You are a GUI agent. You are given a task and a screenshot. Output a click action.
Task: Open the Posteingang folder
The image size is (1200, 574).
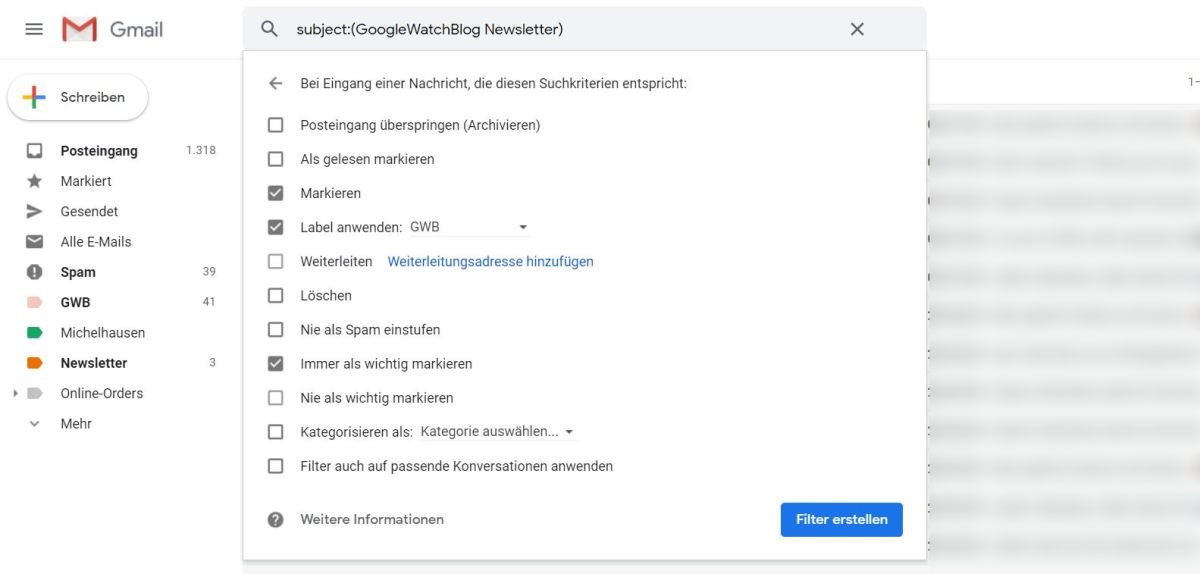99,151
